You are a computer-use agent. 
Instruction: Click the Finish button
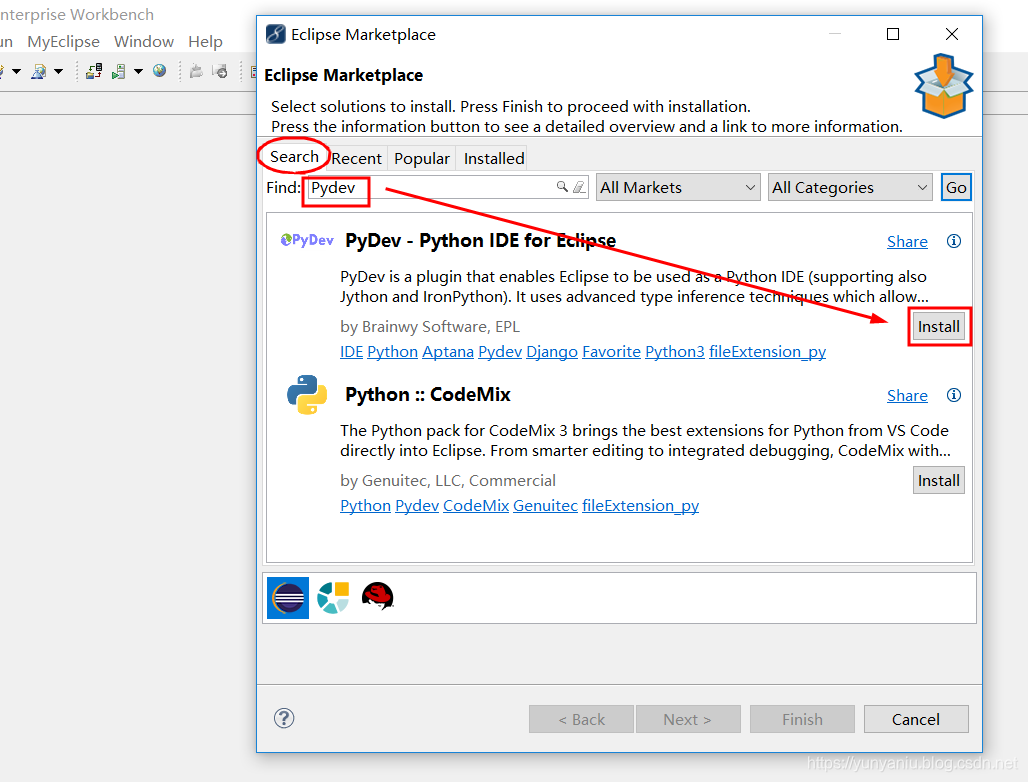tap(802, 719)
